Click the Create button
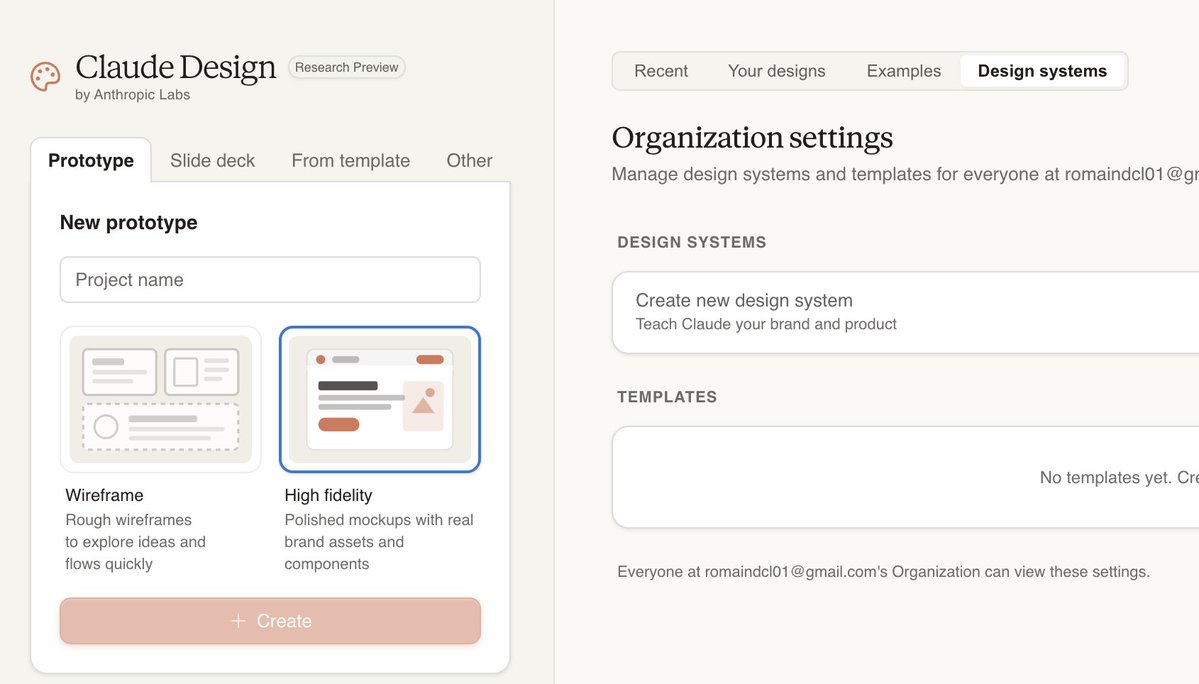Screen dimensions: 1199x684 [270, 621]
